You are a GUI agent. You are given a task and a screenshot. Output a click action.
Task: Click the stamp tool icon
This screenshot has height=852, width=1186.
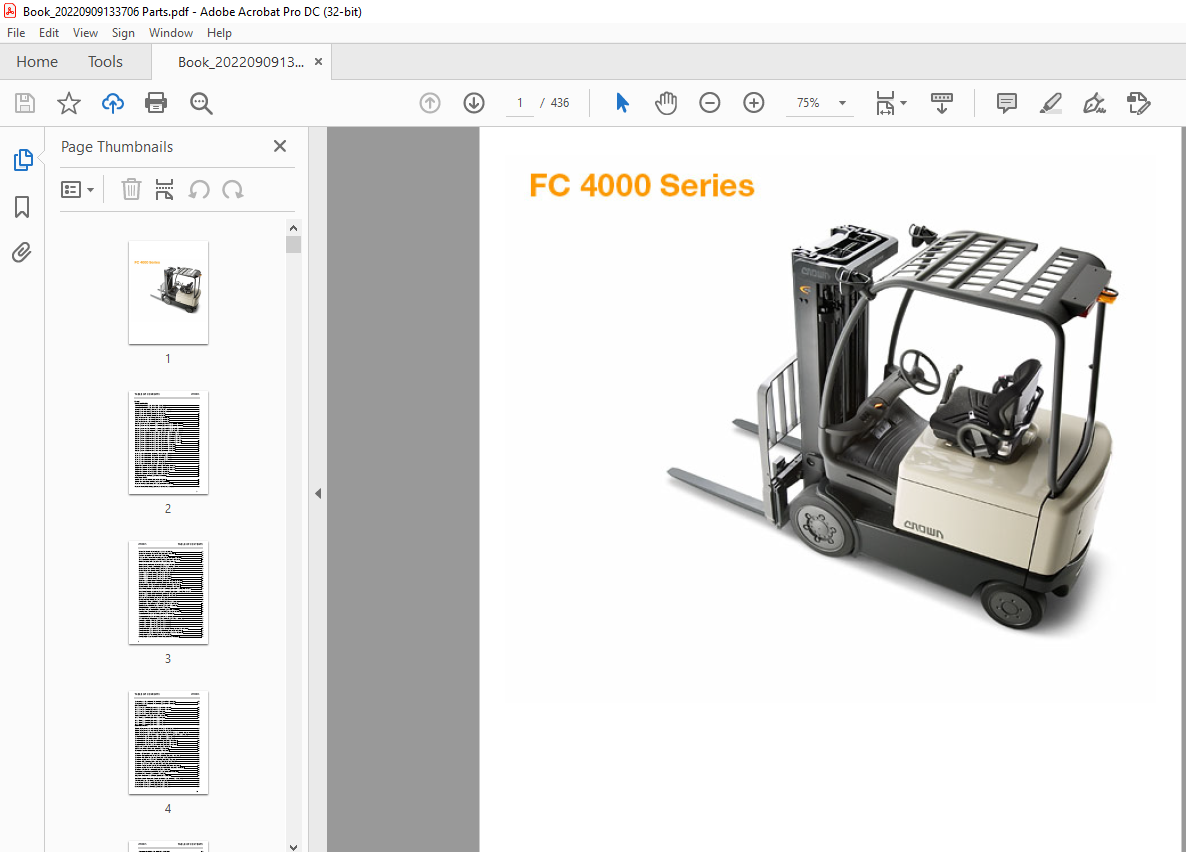pyautogui.click(x=1138, y=103)
